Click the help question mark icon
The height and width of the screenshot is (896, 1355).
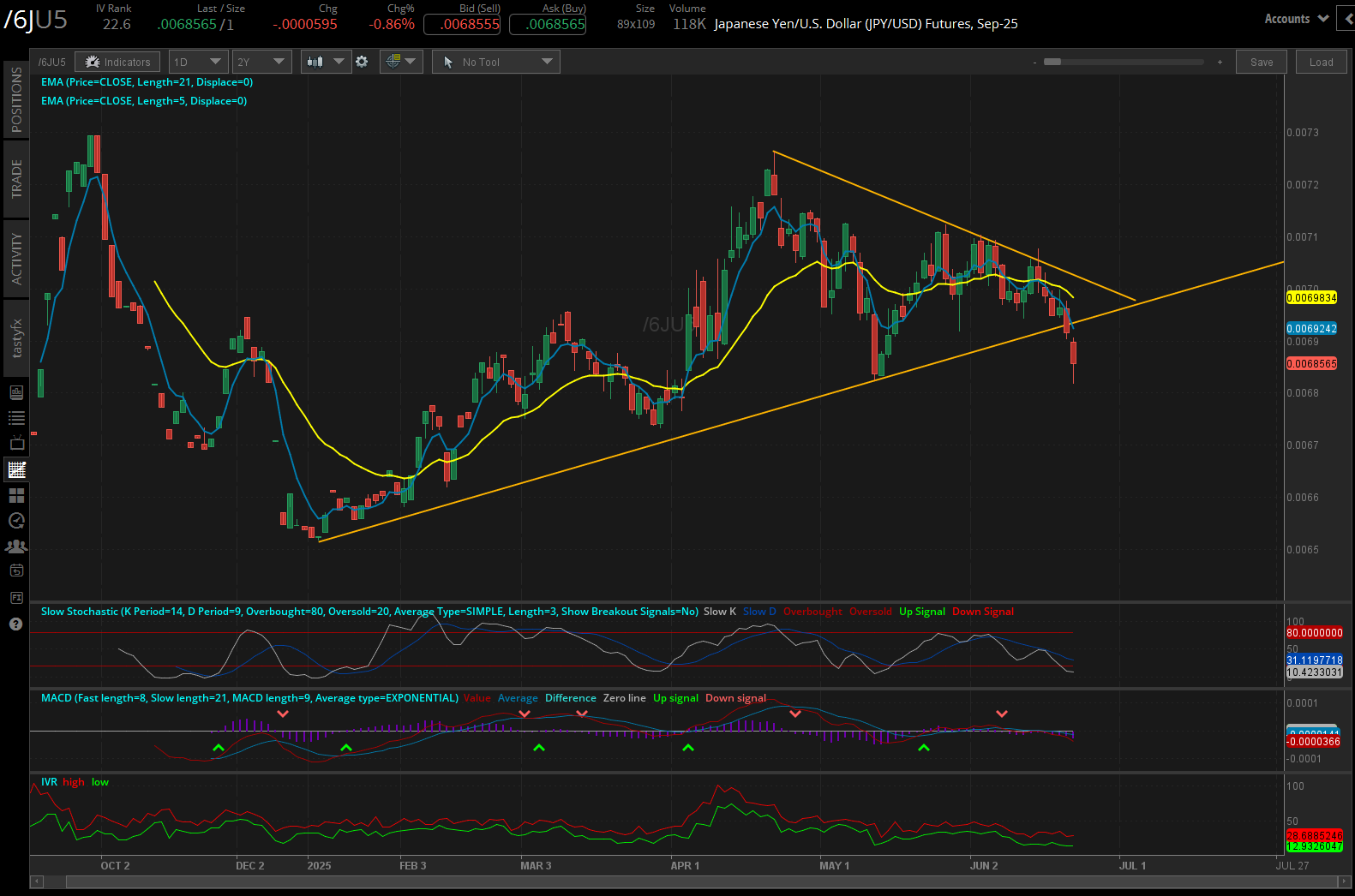[15, 624]
